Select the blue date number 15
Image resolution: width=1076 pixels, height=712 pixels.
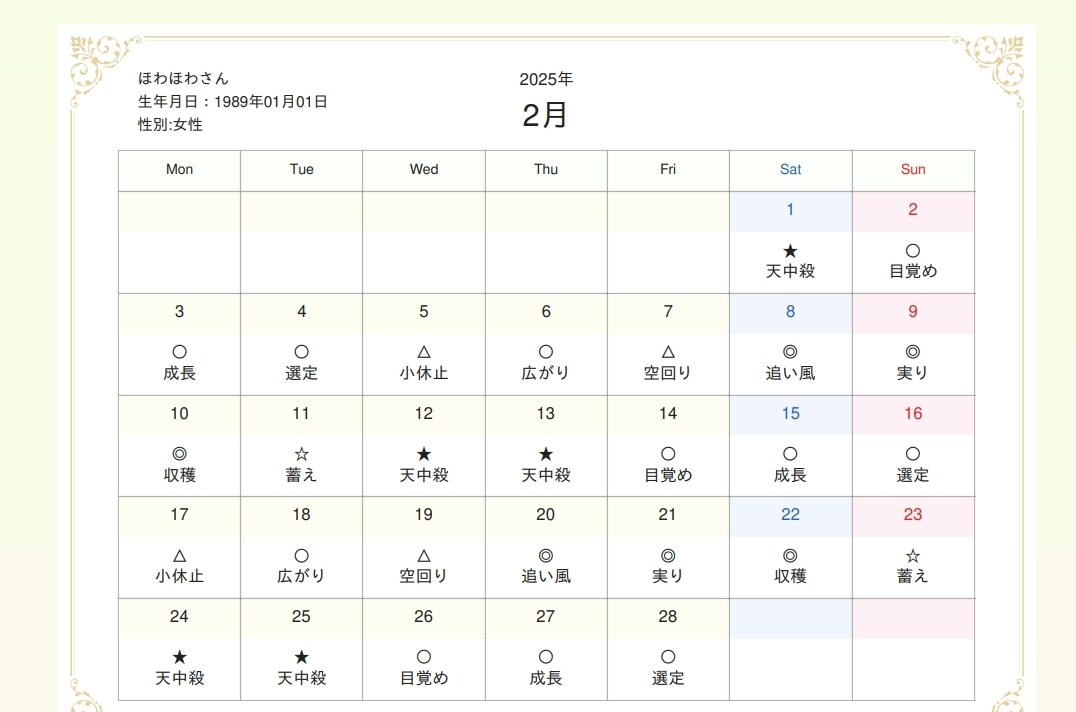coord(791,414)
